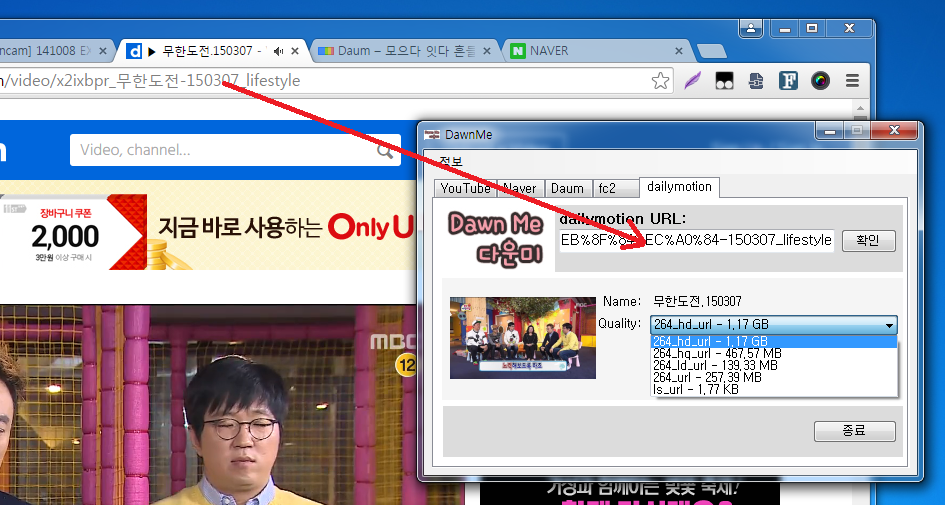This screenshot has width=945, height=505.
Task: Click the Dailymotion video player area
Action: 208,405
